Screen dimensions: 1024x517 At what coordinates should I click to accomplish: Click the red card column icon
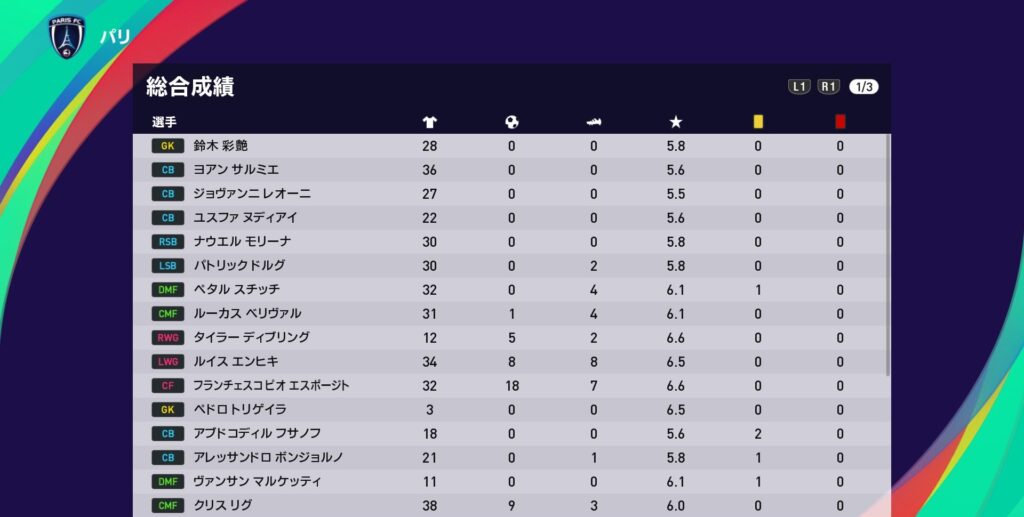tap(840, 121)
